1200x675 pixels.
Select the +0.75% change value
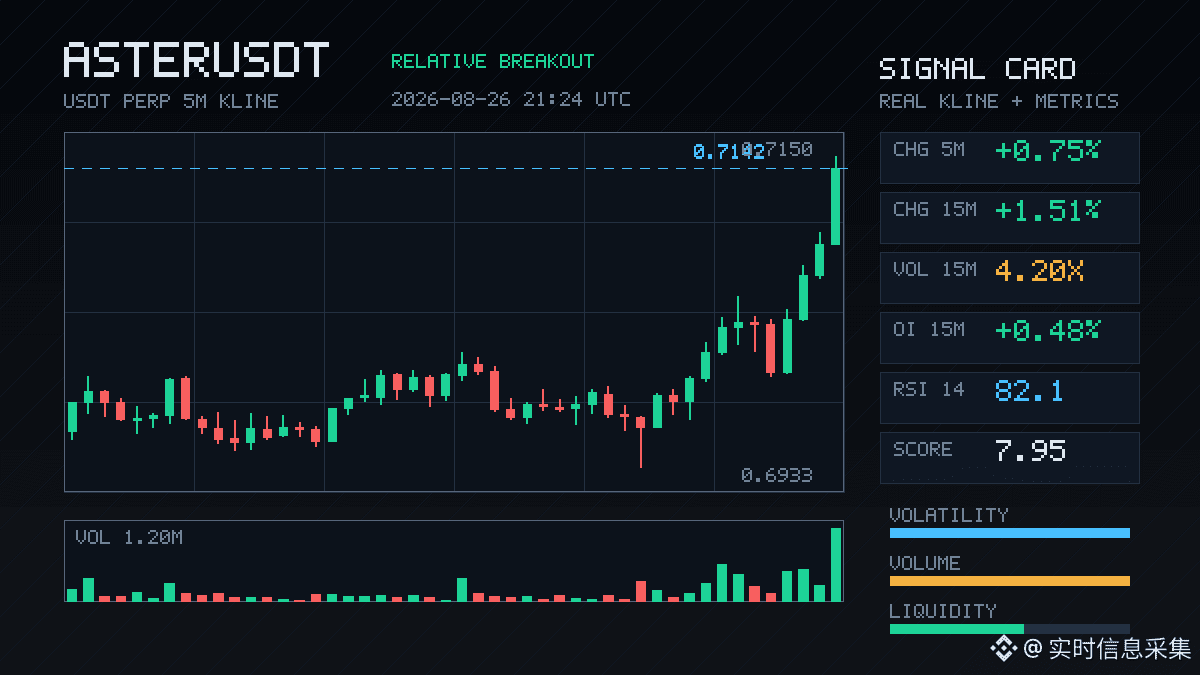pos(1047,151)
